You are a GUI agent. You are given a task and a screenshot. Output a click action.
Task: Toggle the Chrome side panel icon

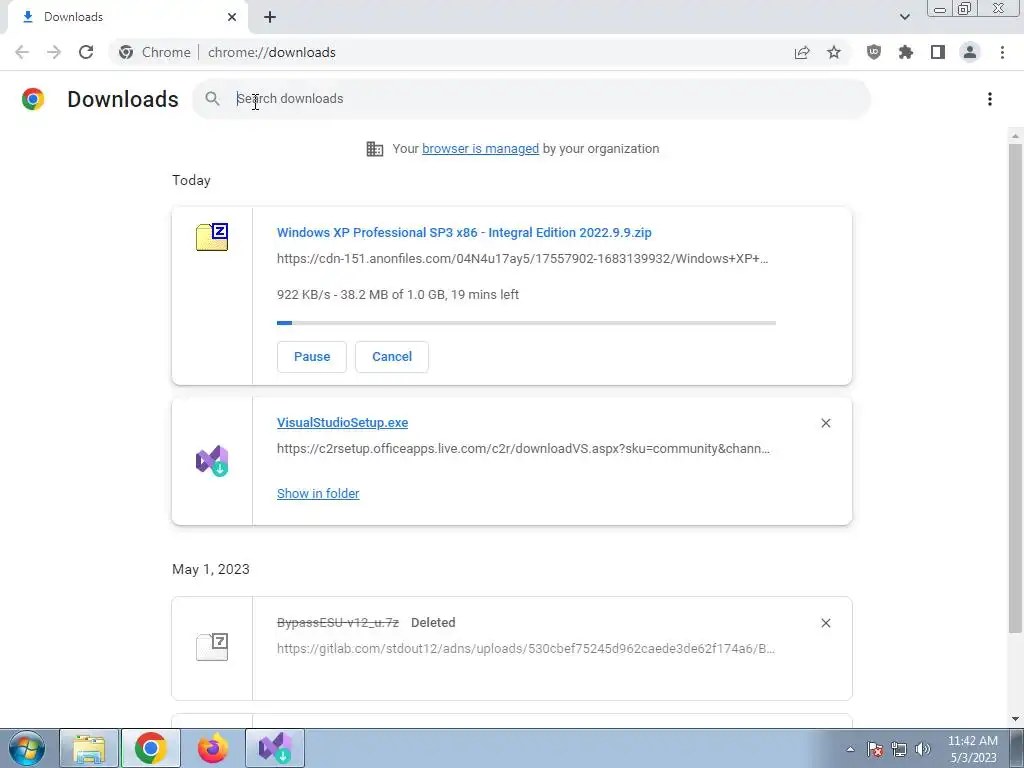938,52
